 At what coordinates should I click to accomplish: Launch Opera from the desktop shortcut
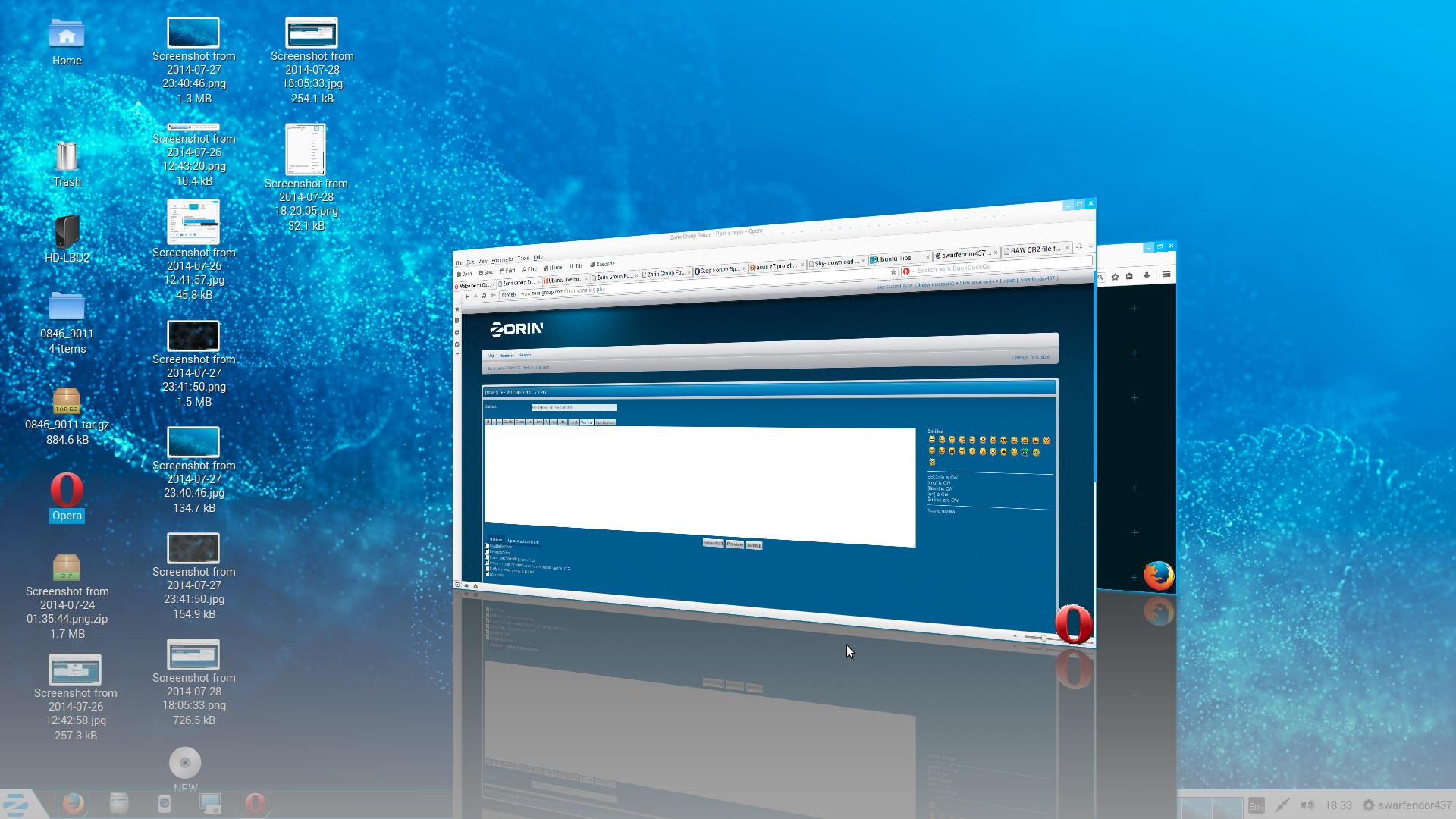[x=67, y=491]
